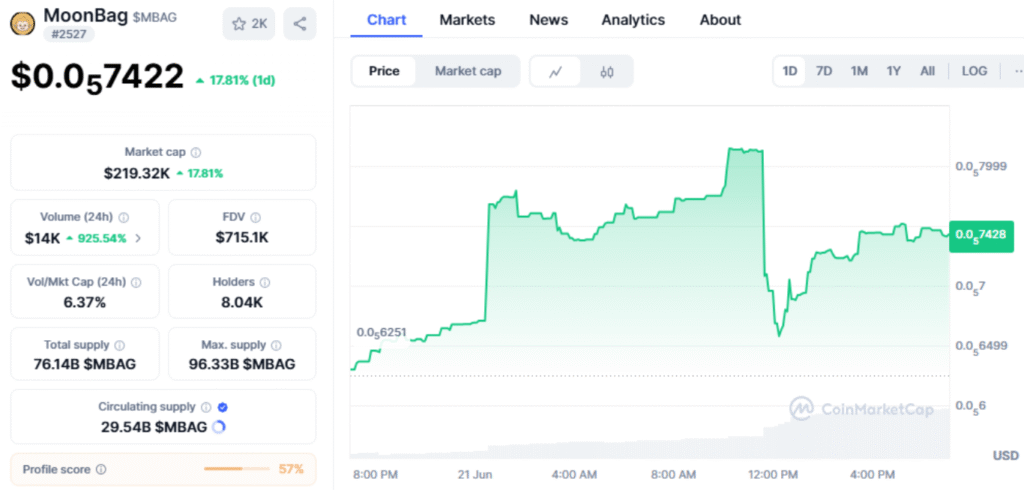Image resolution: width=1024 pixels, height=490 pixels.
Task: Toggle chart to Market cap view
Action: pyautogui.click(x=468, y=71)
